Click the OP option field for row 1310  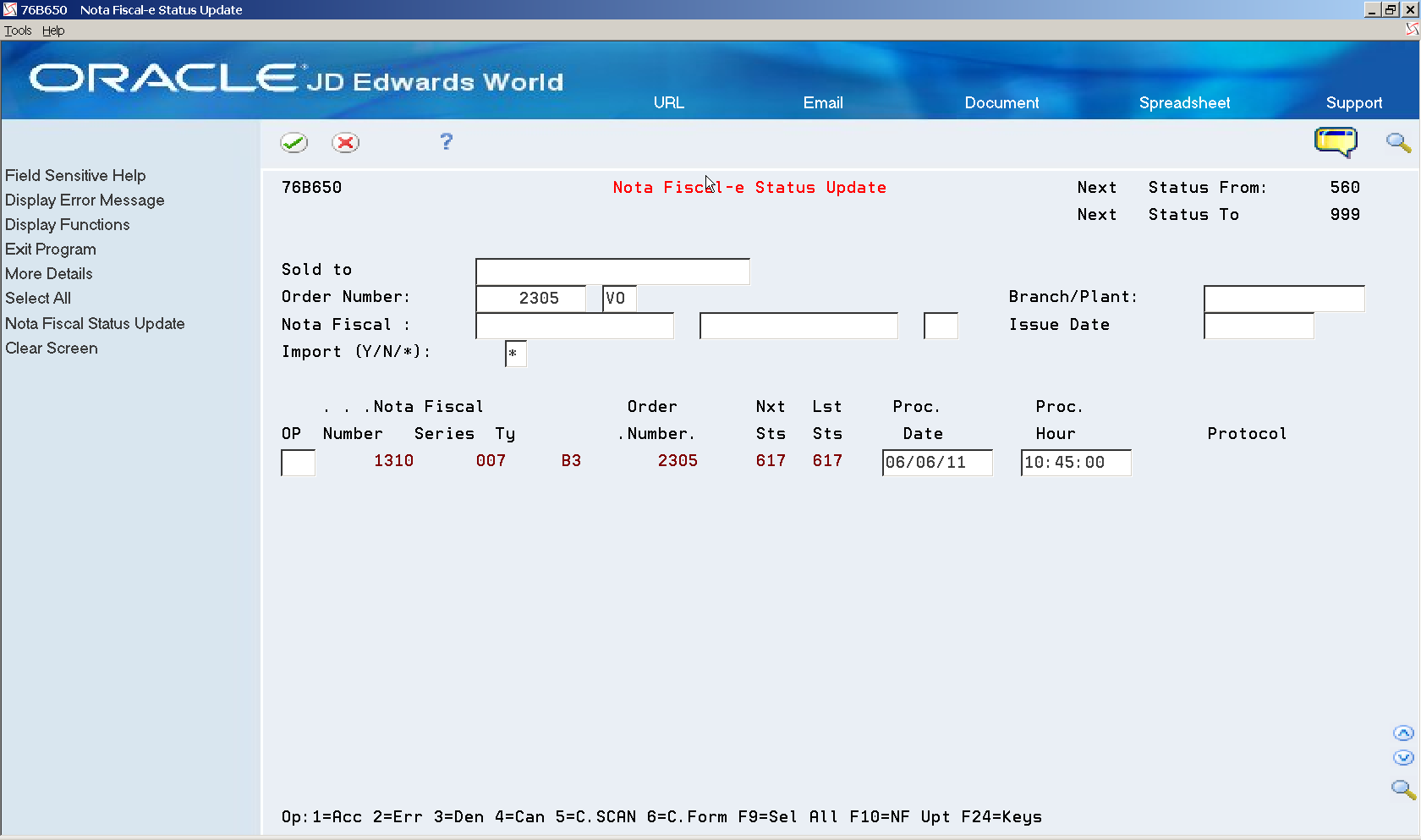tap(298, 463)
